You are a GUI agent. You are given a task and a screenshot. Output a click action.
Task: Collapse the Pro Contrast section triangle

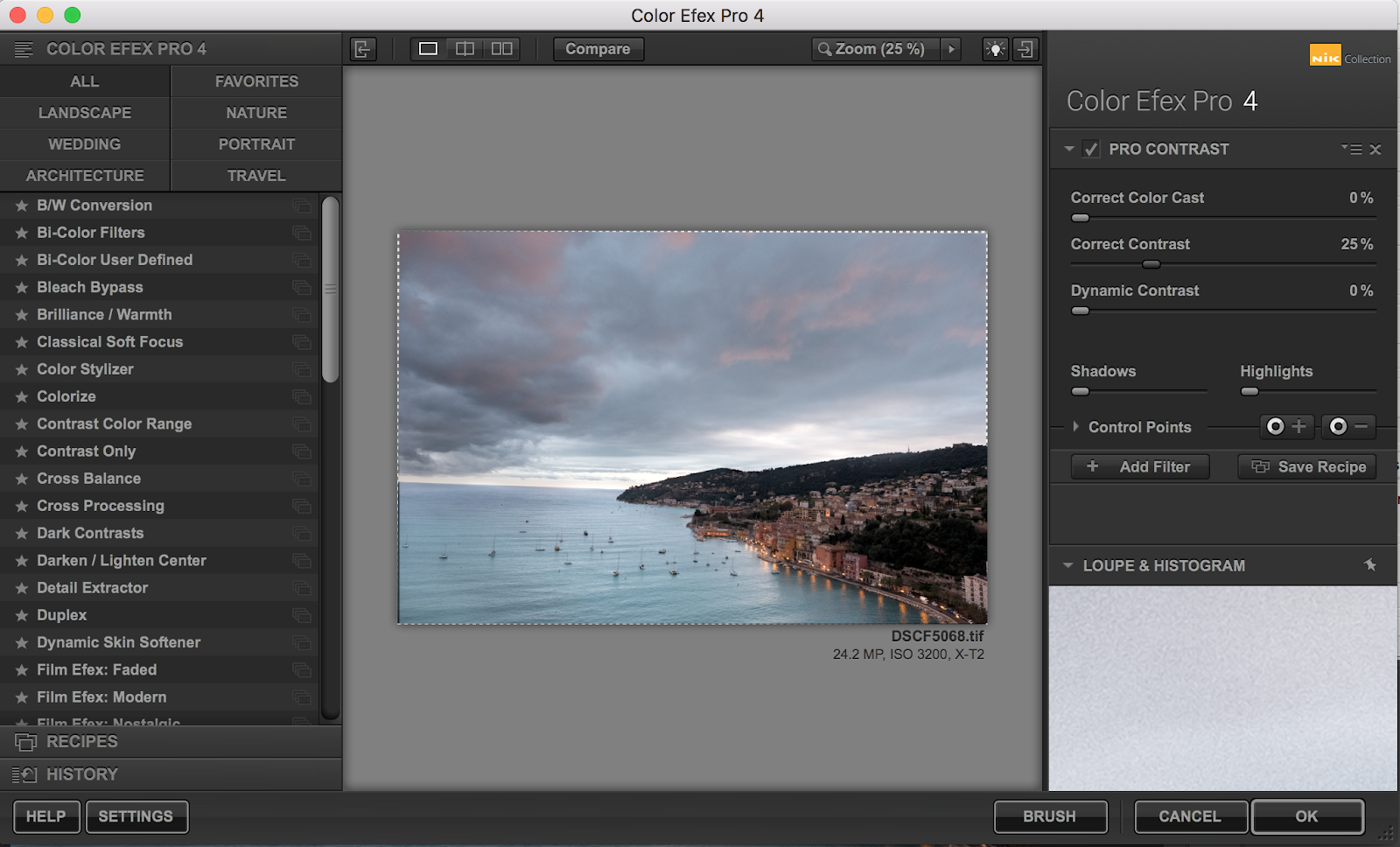1069,149
